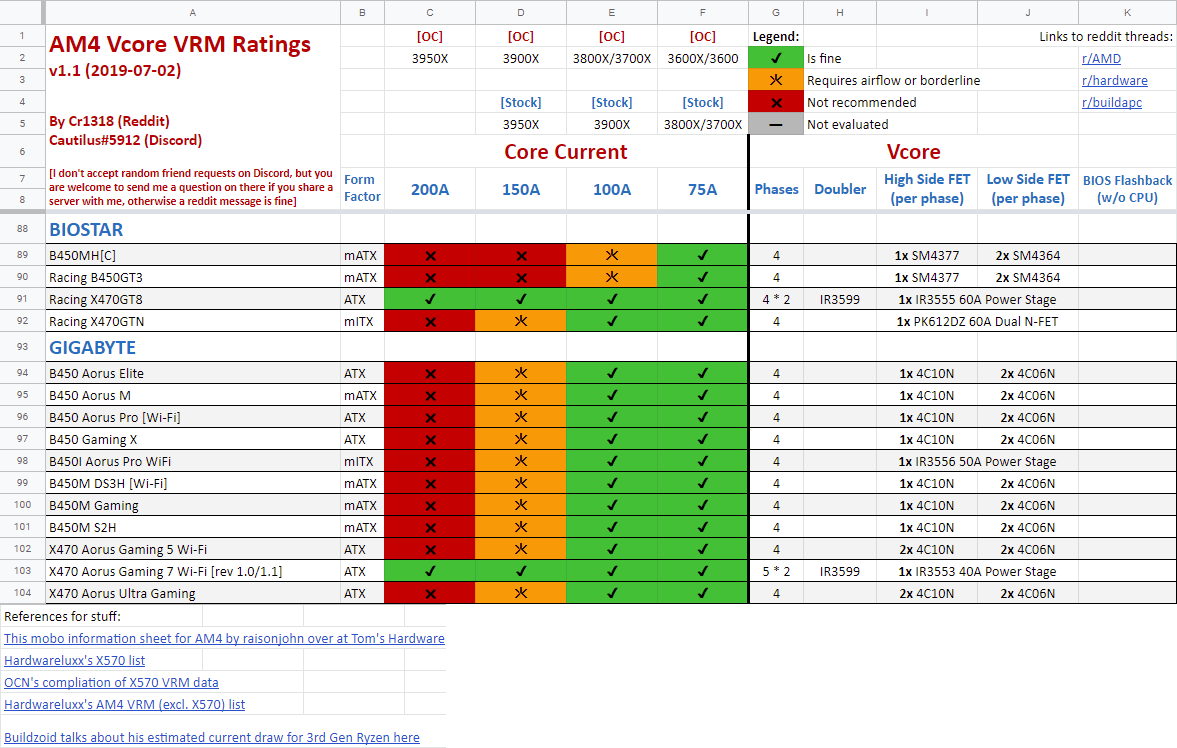Click the 'AM4 Vcore VRM Ratings' title
1177x748 pixels.
(x=180, y=44)
